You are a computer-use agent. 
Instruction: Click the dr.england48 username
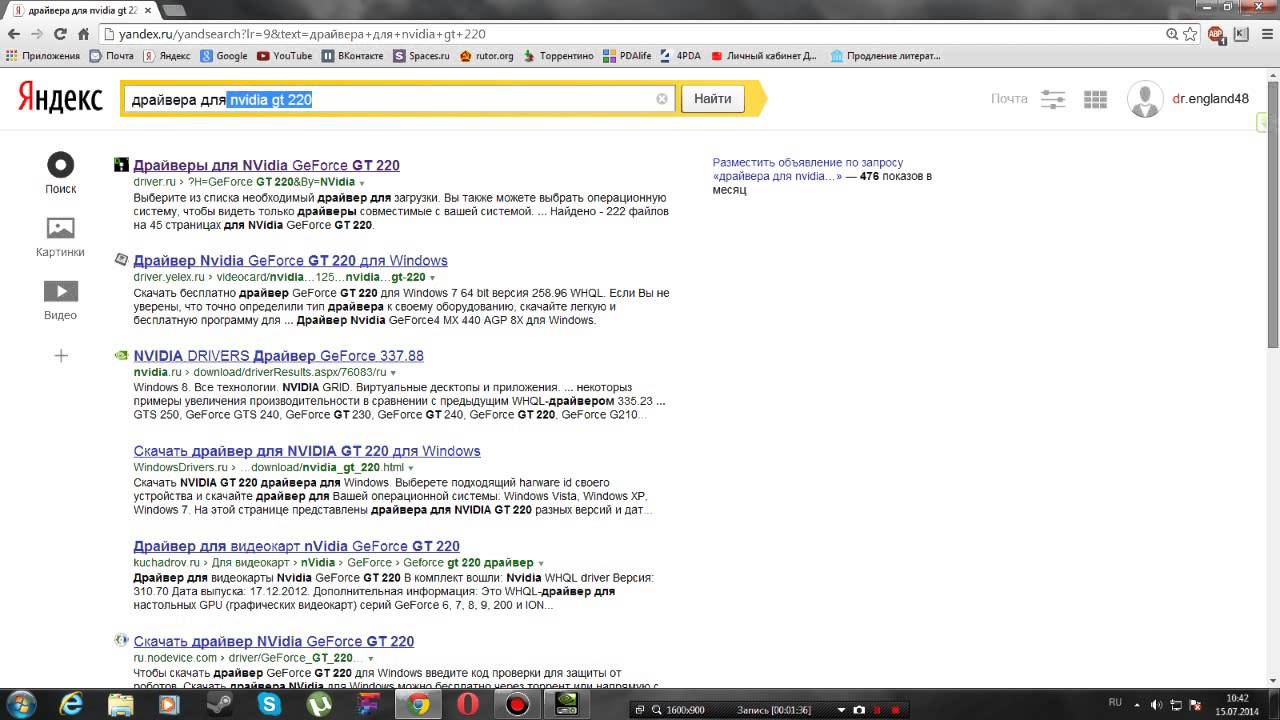point(1210,99)
